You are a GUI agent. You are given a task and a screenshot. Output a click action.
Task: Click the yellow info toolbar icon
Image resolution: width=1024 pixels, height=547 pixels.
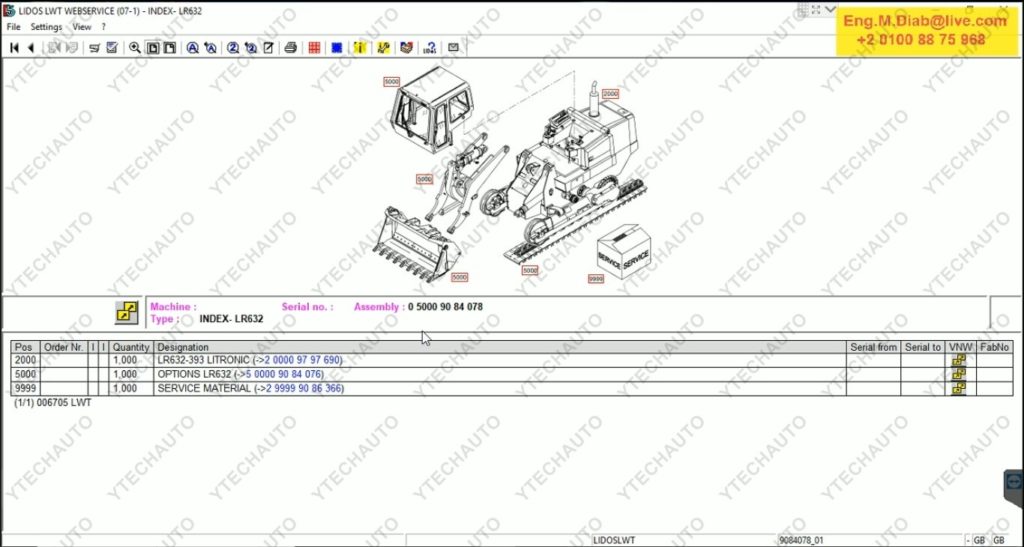[x=360, y=48]
